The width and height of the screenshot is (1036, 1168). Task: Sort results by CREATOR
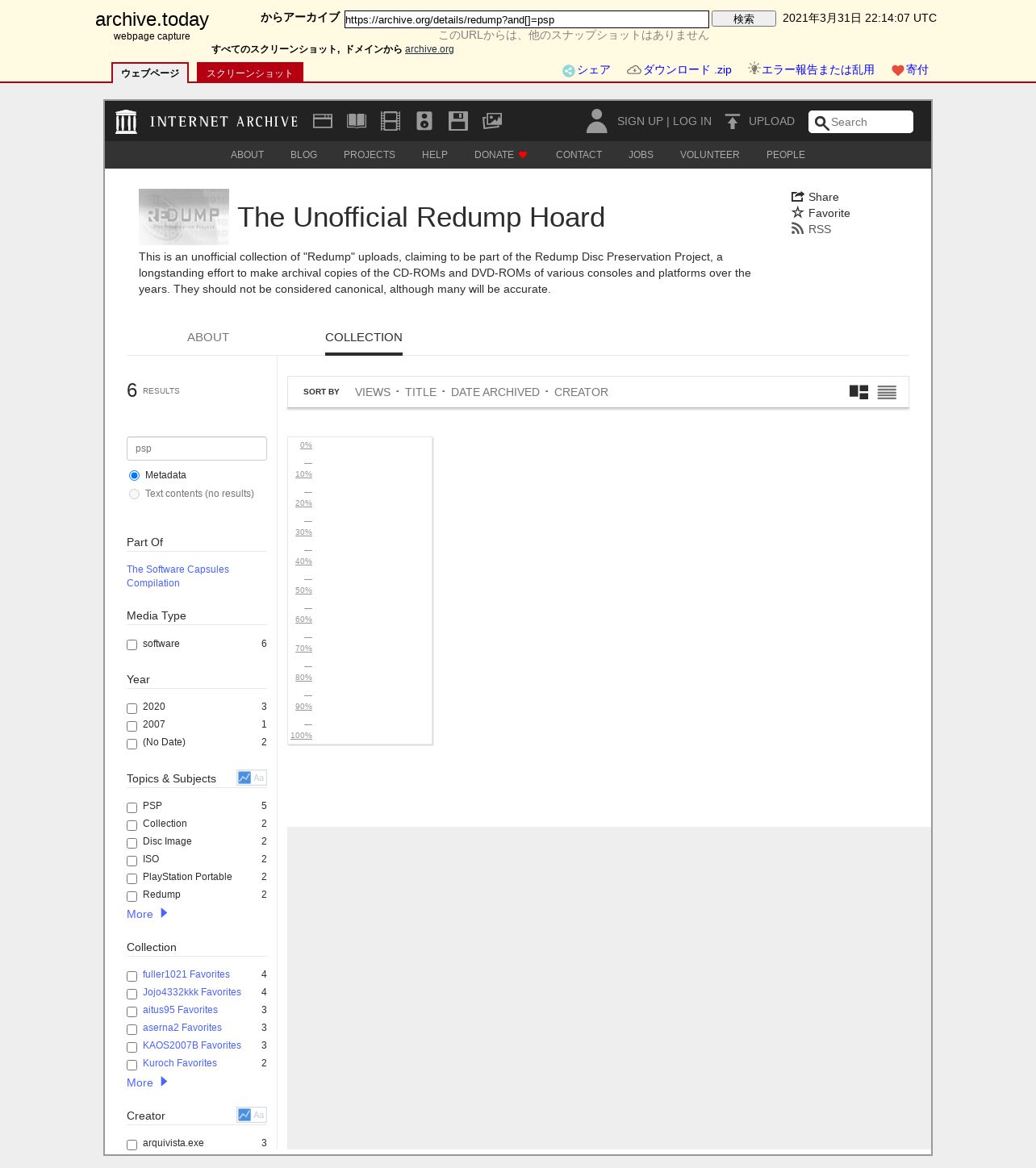pos(581,392)
